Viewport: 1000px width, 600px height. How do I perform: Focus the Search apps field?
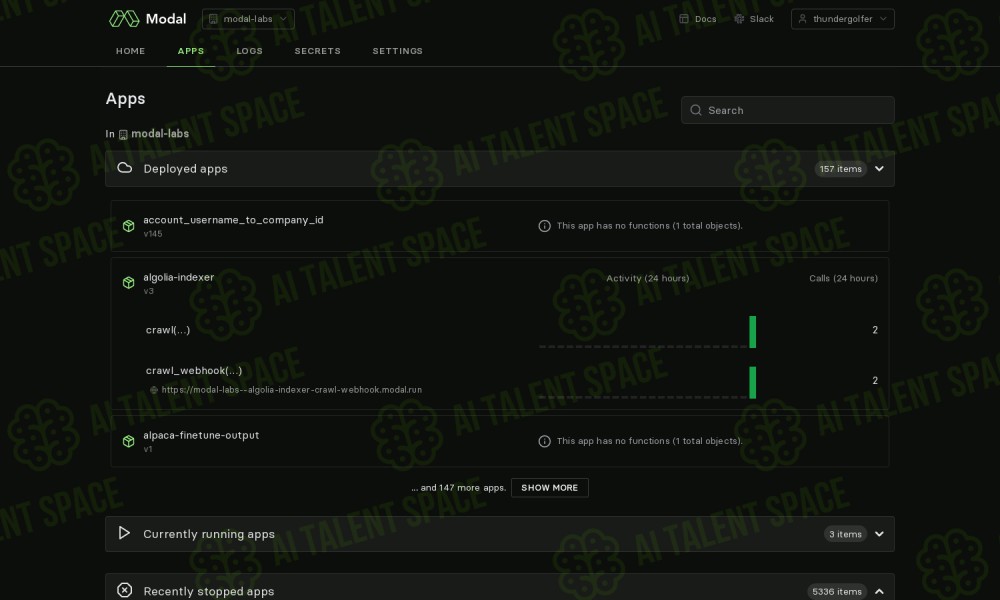[x=788, y=110]
